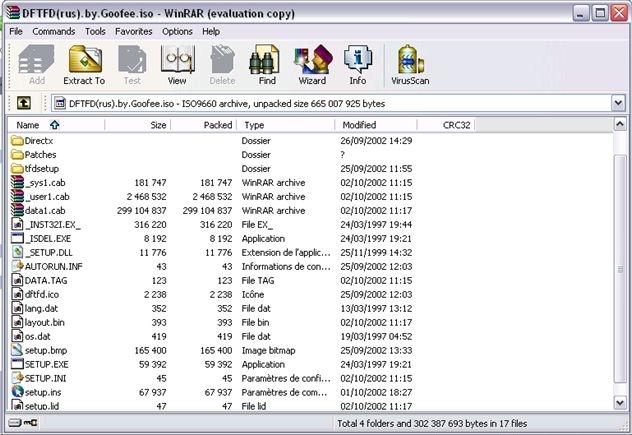
Task: Open the Favorites menu
Action: 133,31
